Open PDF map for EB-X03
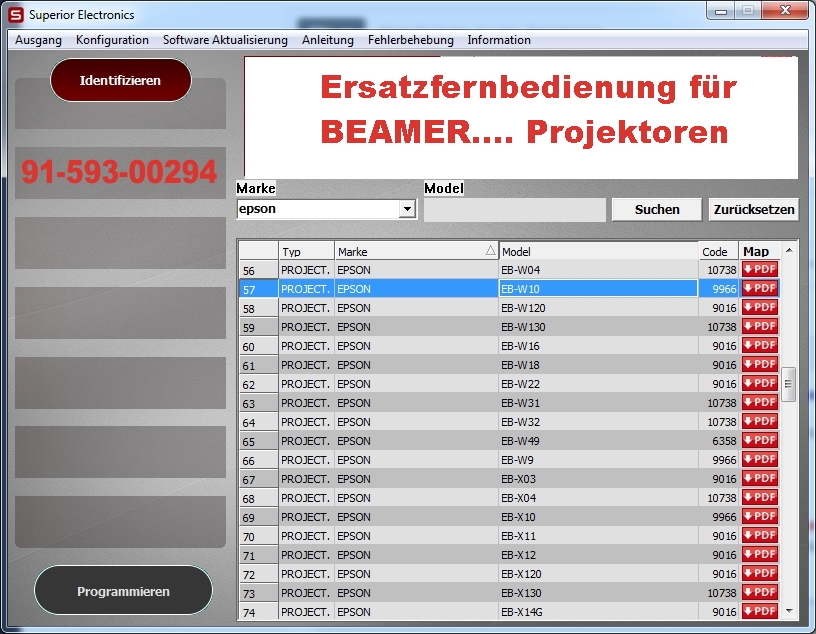The image size is (816, 634). 759,479
